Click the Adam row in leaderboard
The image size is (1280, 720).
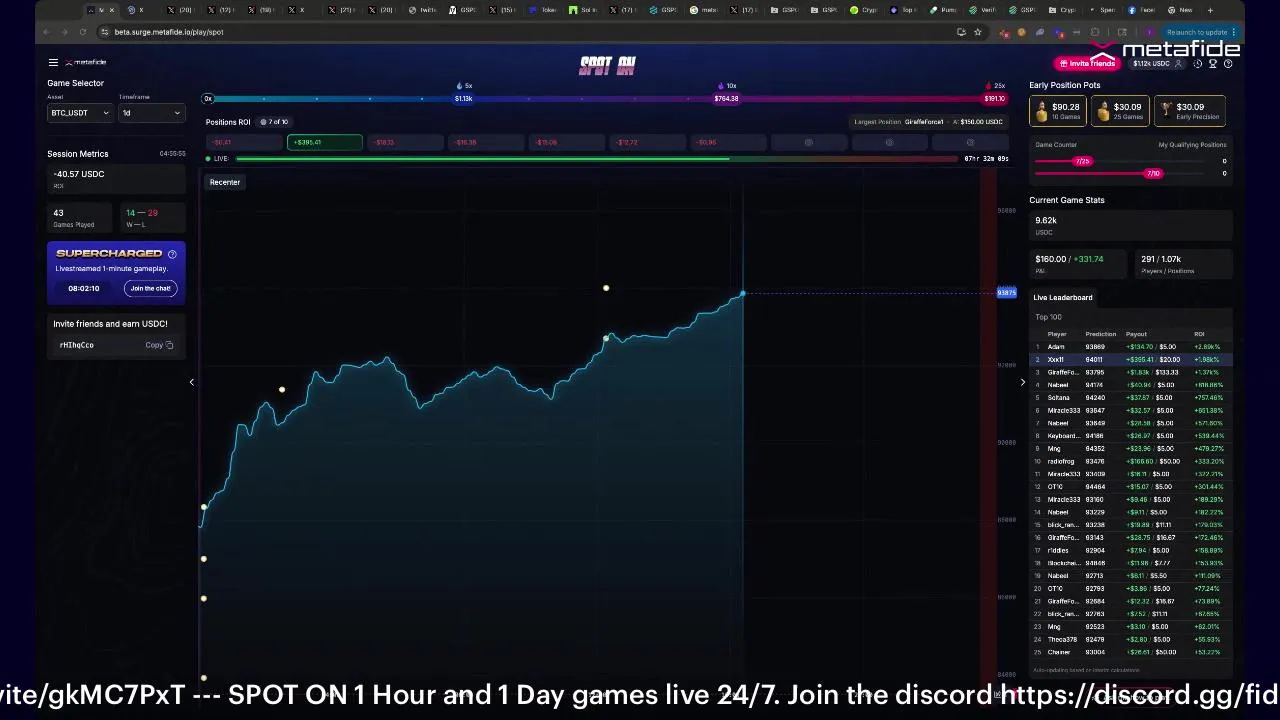[x=1130, y=347]
